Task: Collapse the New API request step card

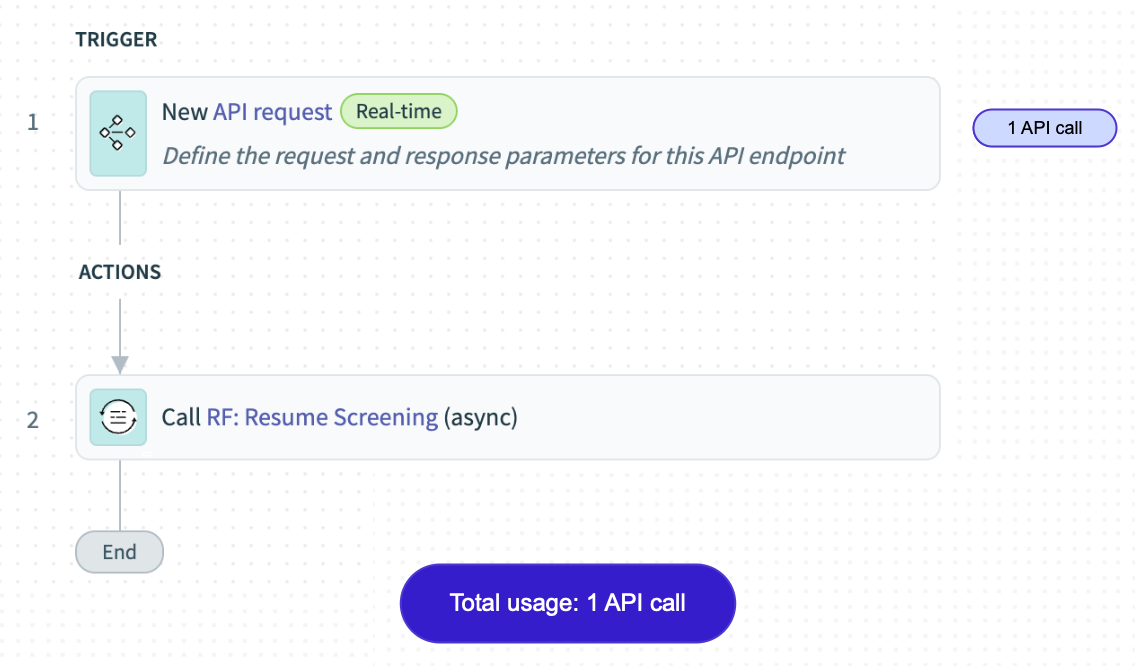Action: [508, 133]
